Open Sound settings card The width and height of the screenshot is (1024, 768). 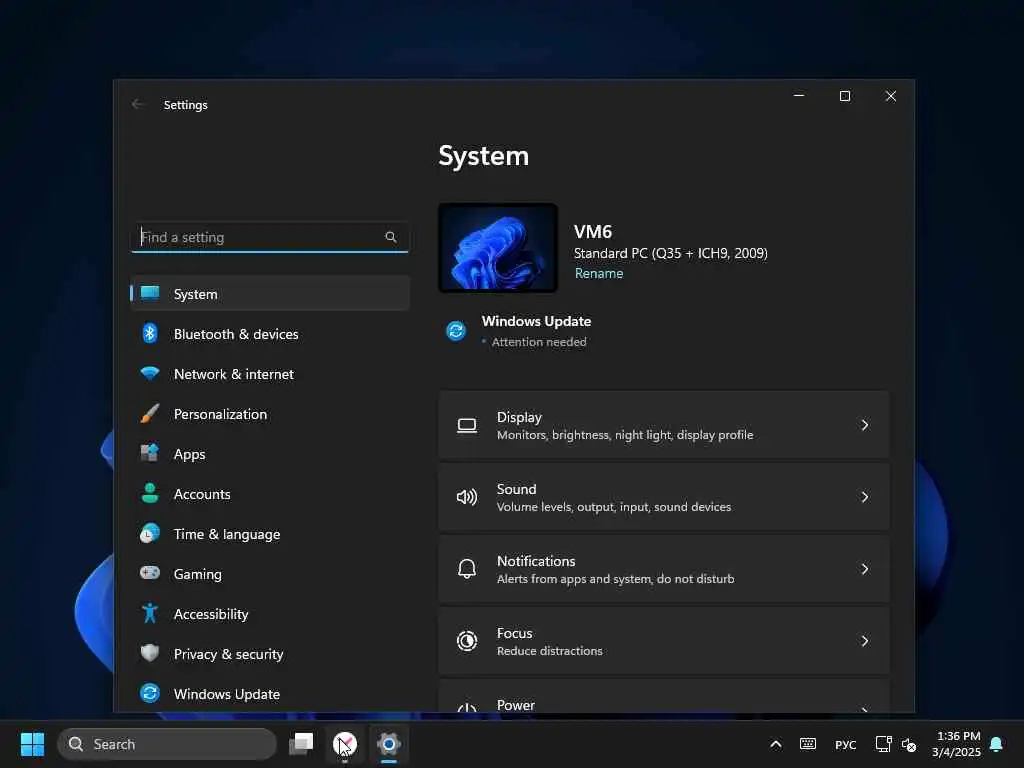(664, 497)
